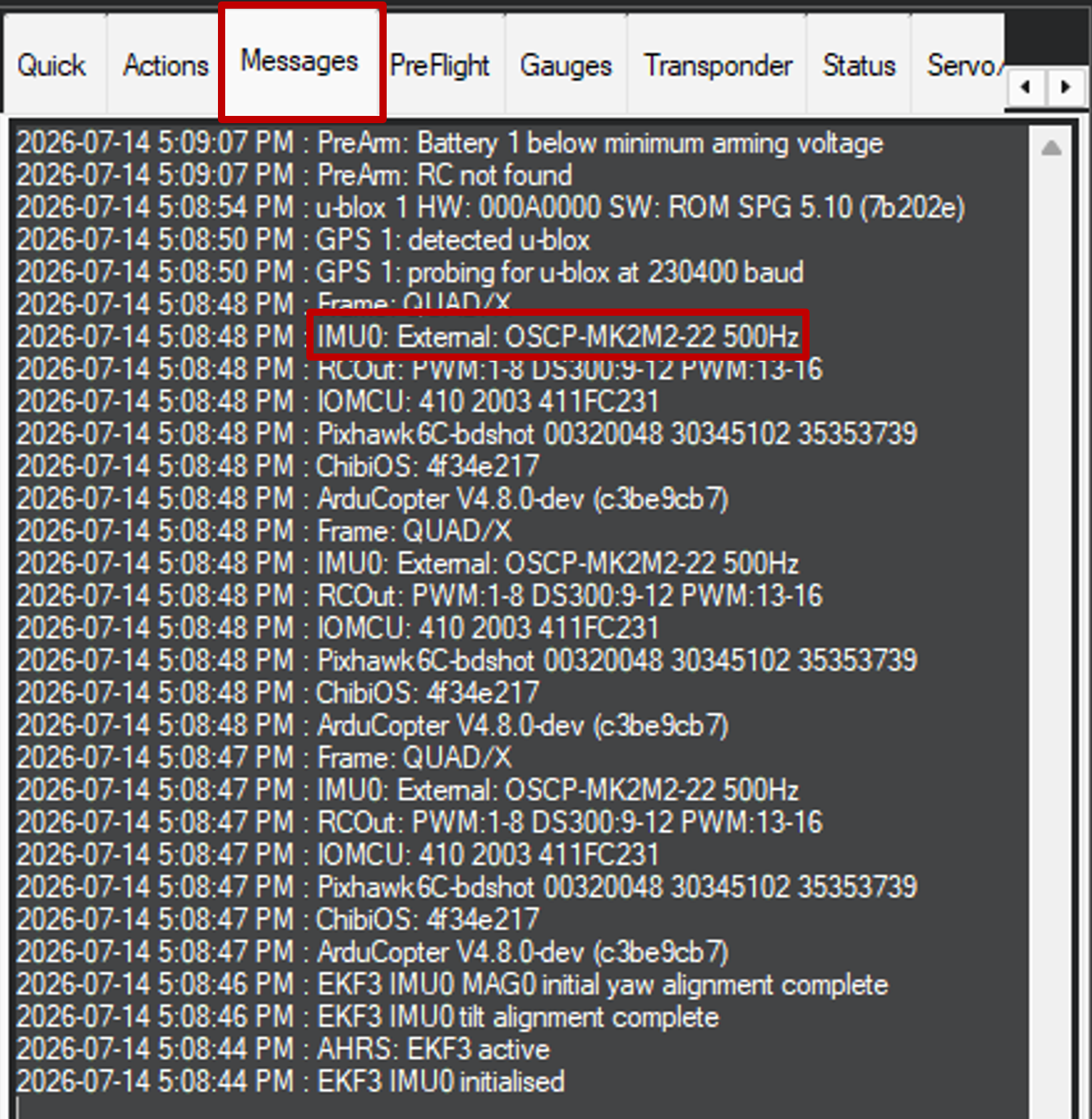
Task: Switch to the Status tab
Action: click(859, 66)
